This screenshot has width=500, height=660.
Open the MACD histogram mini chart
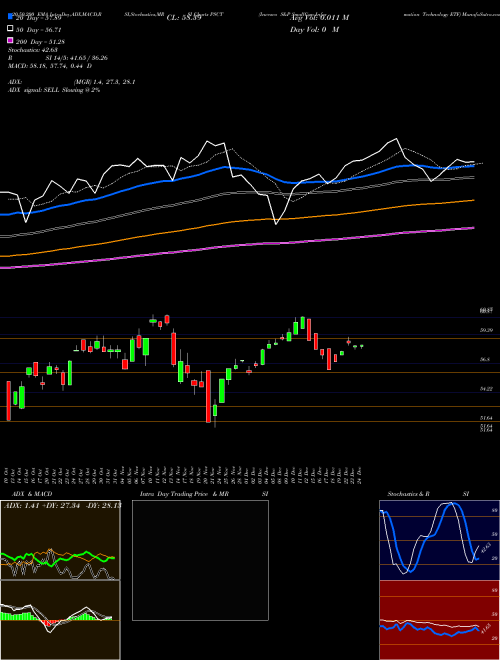pos(60,620)
